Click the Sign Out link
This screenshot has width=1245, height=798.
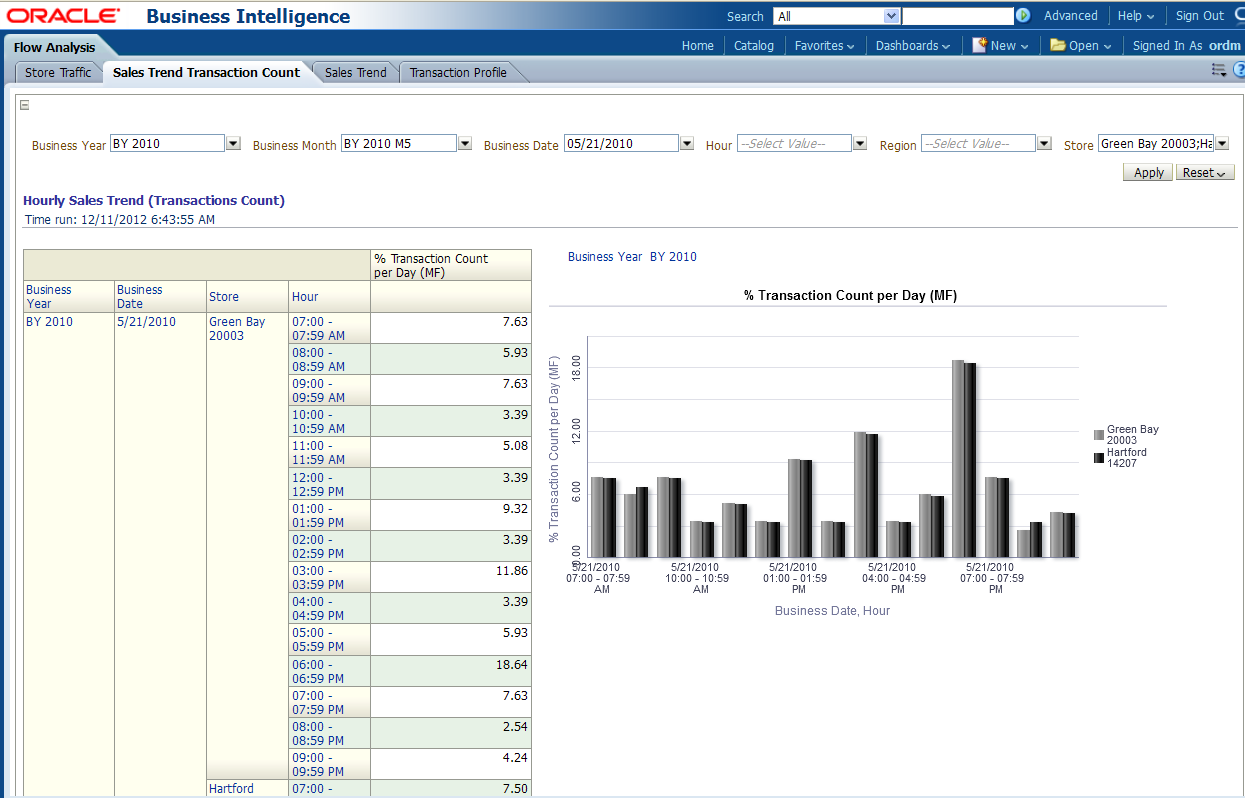click(x=1199, y=16)
